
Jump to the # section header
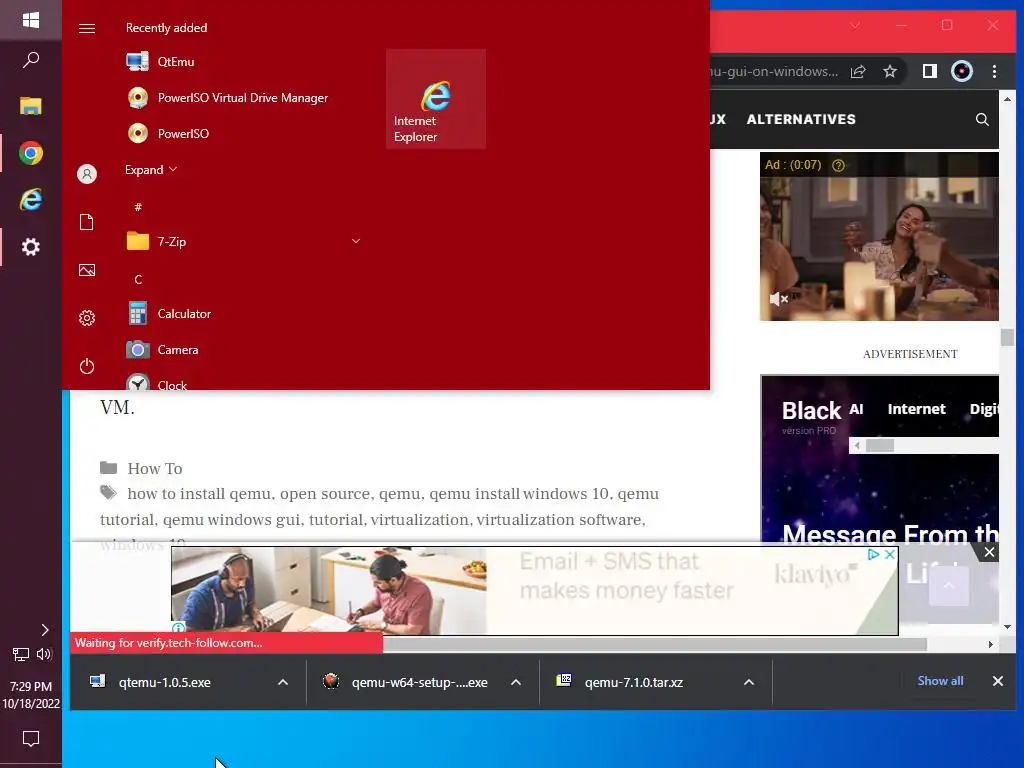(138, 207)
